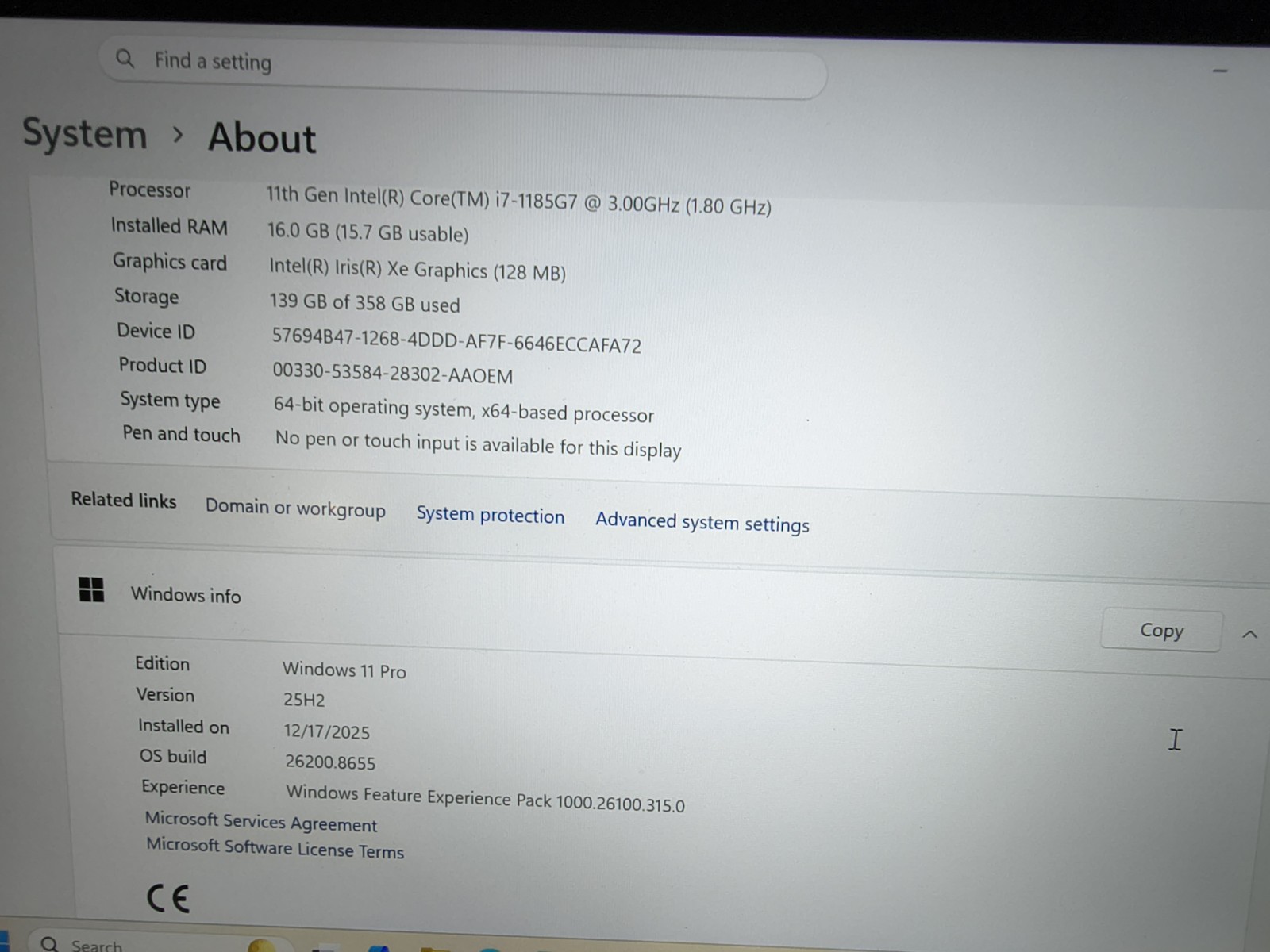Open System protection link
This screenshot has height=952, width=1270.
(491, 515)
